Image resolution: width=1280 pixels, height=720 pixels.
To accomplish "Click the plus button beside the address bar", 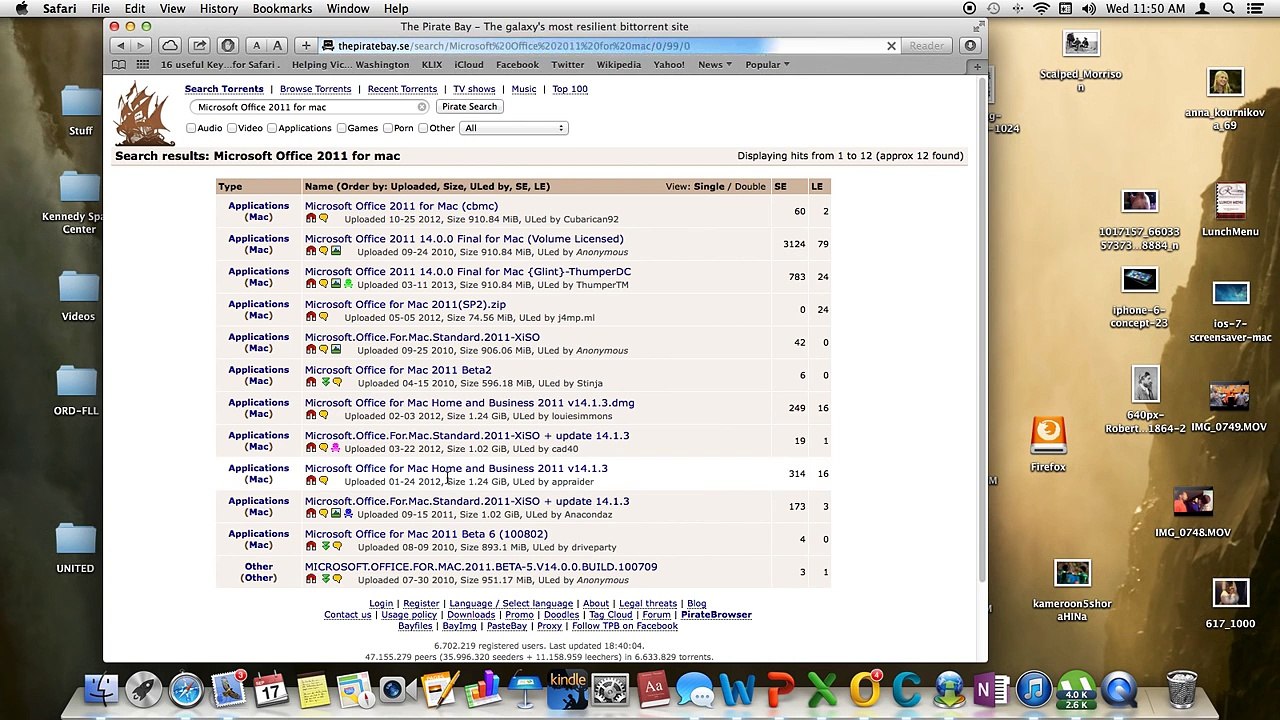I will tap(306, 46).
